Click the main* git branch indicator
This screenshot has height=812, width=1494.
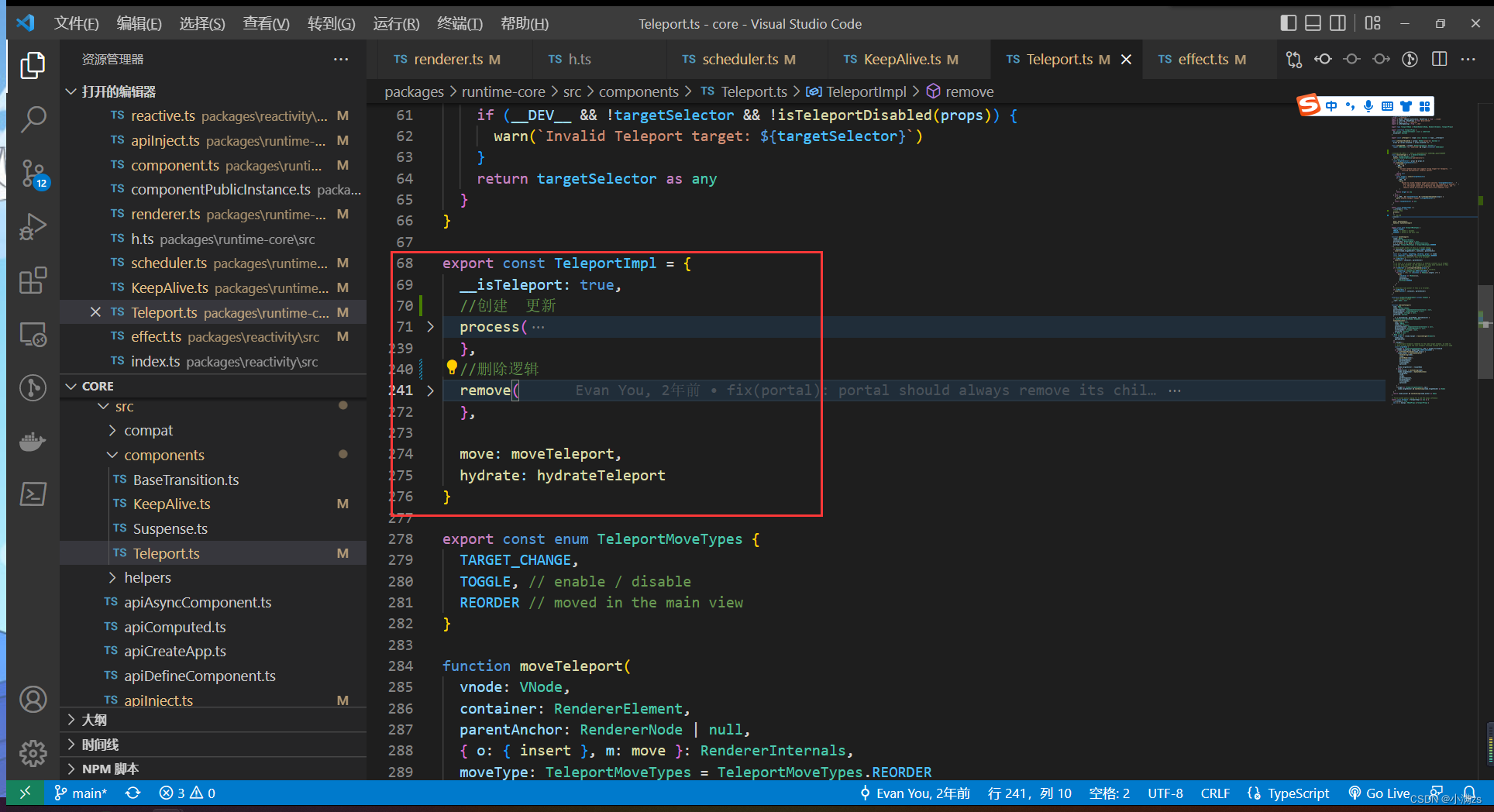click(x=81, y=793)
